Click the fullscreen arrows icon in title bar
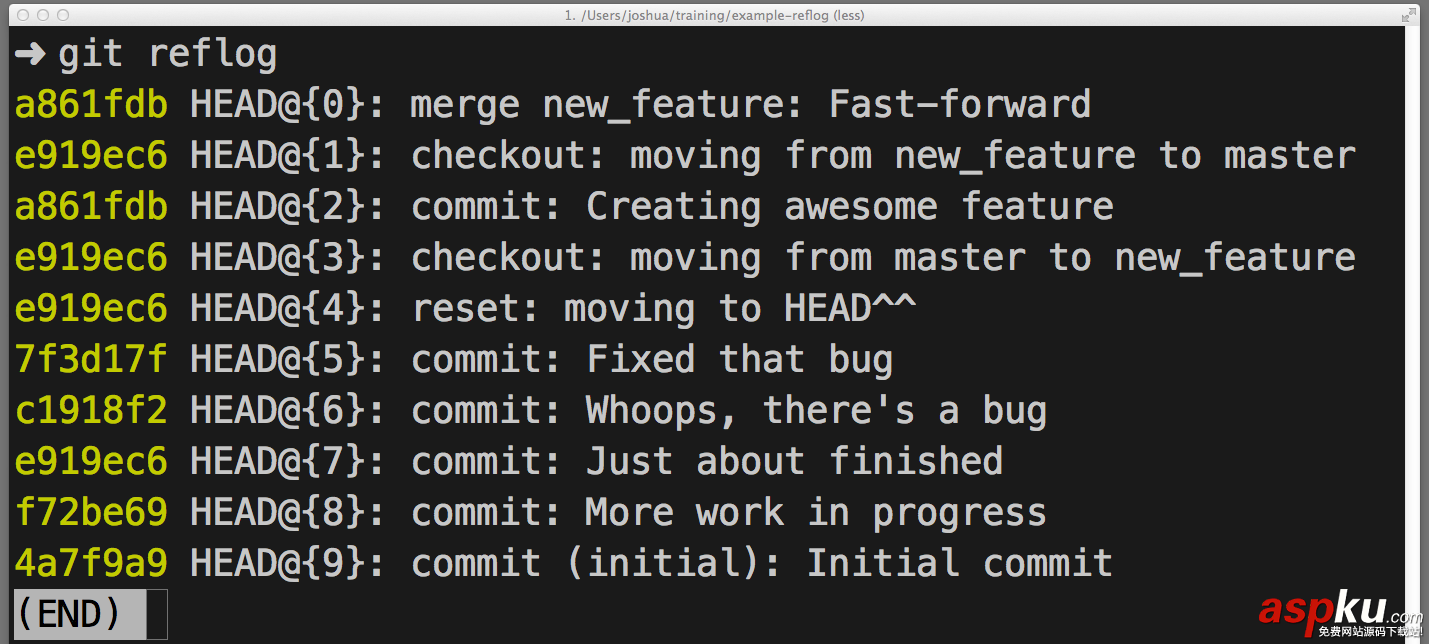The image size is (1429, 644). click(1409, 14)
